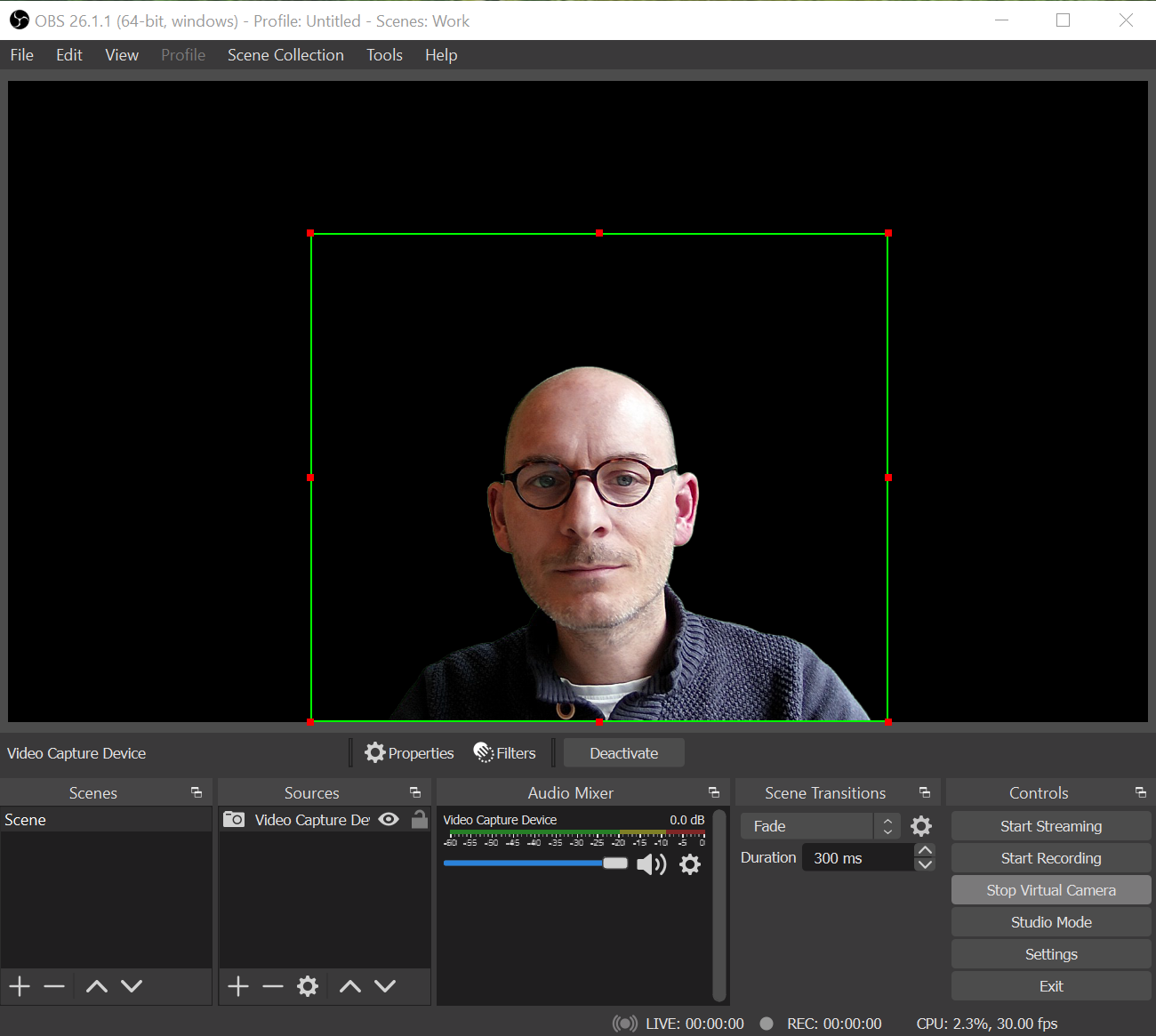Mute Video Capture Device audio

(x=651, y=864)
